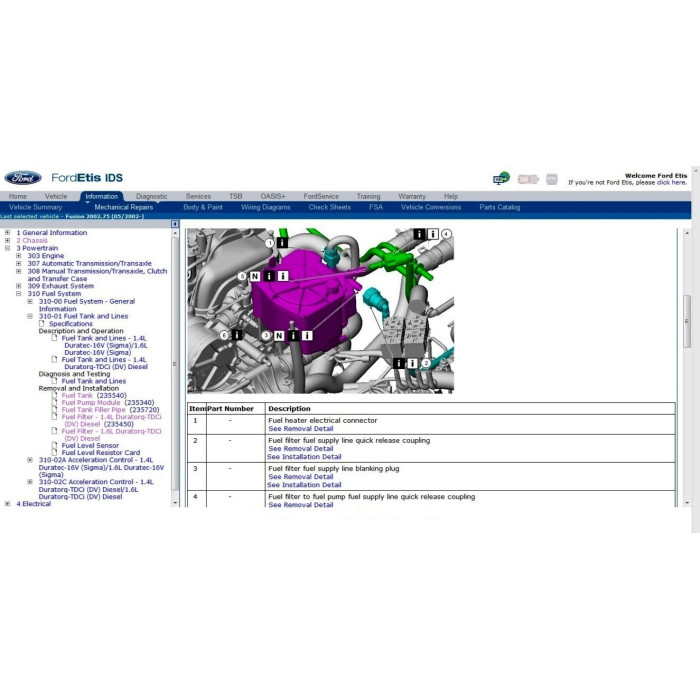Viewport: 700px width, 700px height.
Task: Open the Vehicle Summary submenu
Action: pyautogui.click(x=35, y=207)
